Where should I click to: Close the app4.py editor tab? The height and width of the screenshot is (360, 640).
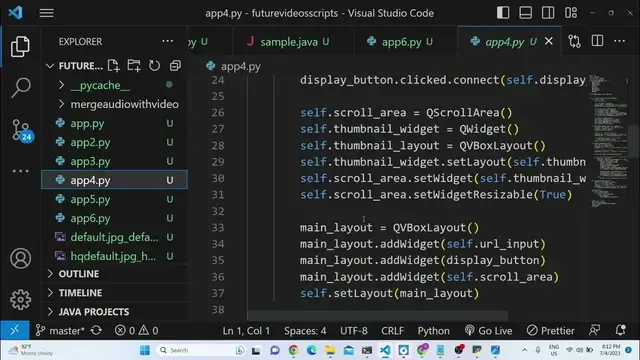pyautogui.click(x=549, y=41)
